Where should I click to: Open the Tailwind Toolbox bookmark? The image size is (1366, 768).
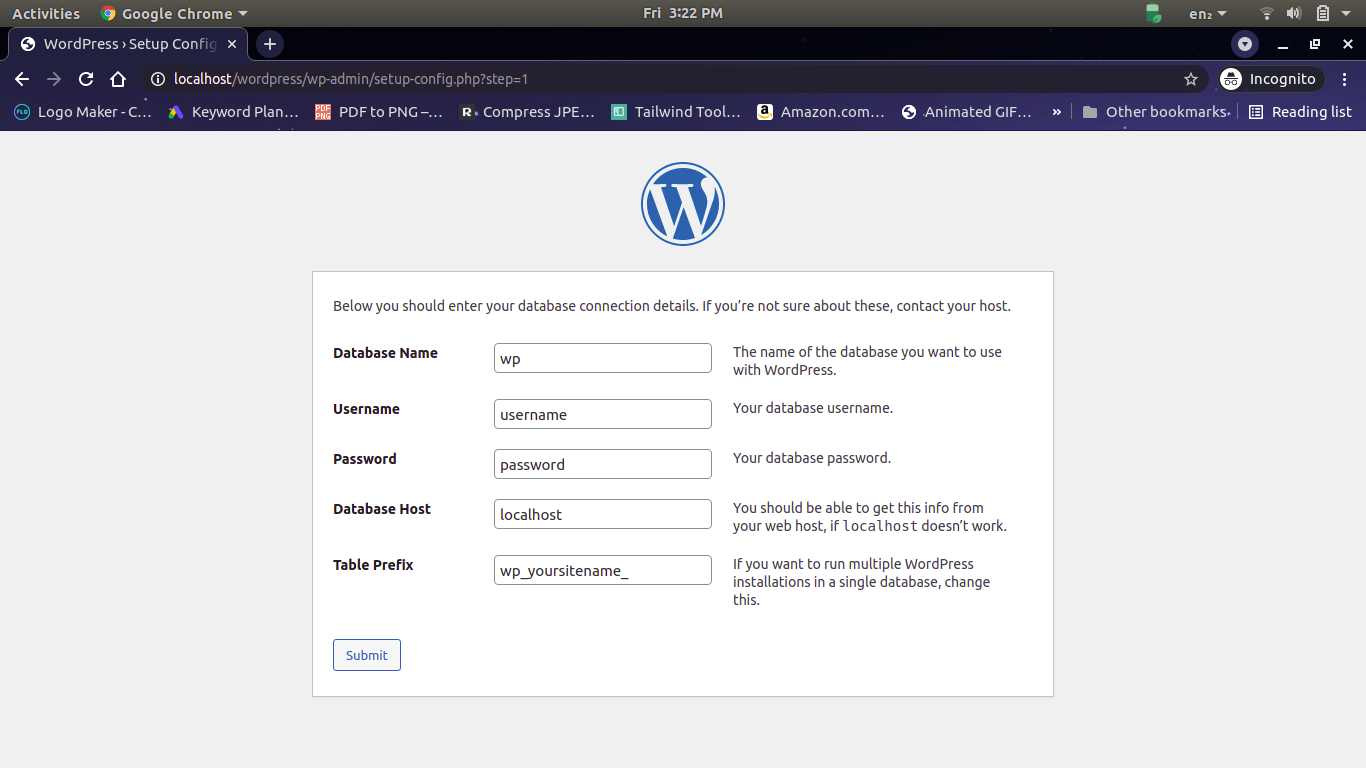click(676, 112)
